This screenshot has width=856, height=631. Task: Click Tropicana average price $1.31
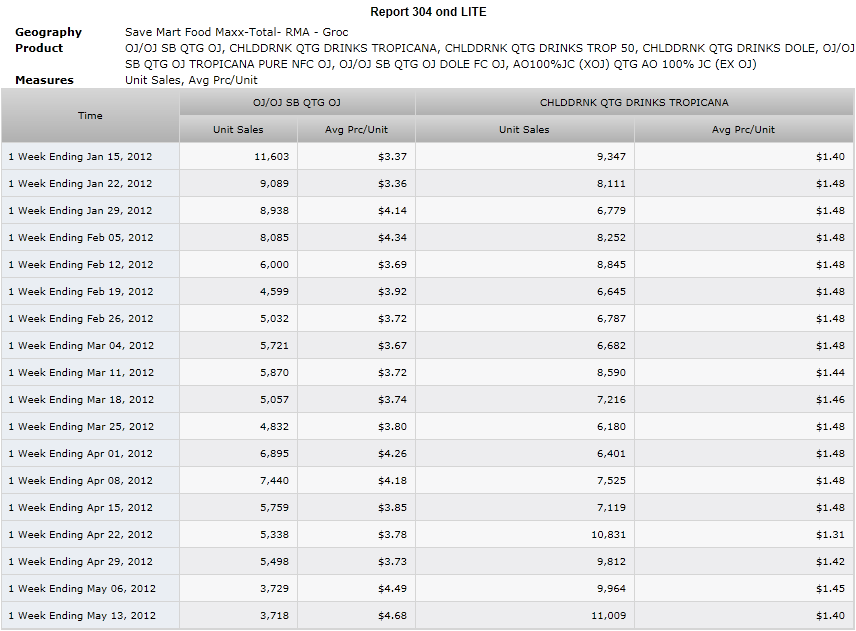[x=830, y=535]
